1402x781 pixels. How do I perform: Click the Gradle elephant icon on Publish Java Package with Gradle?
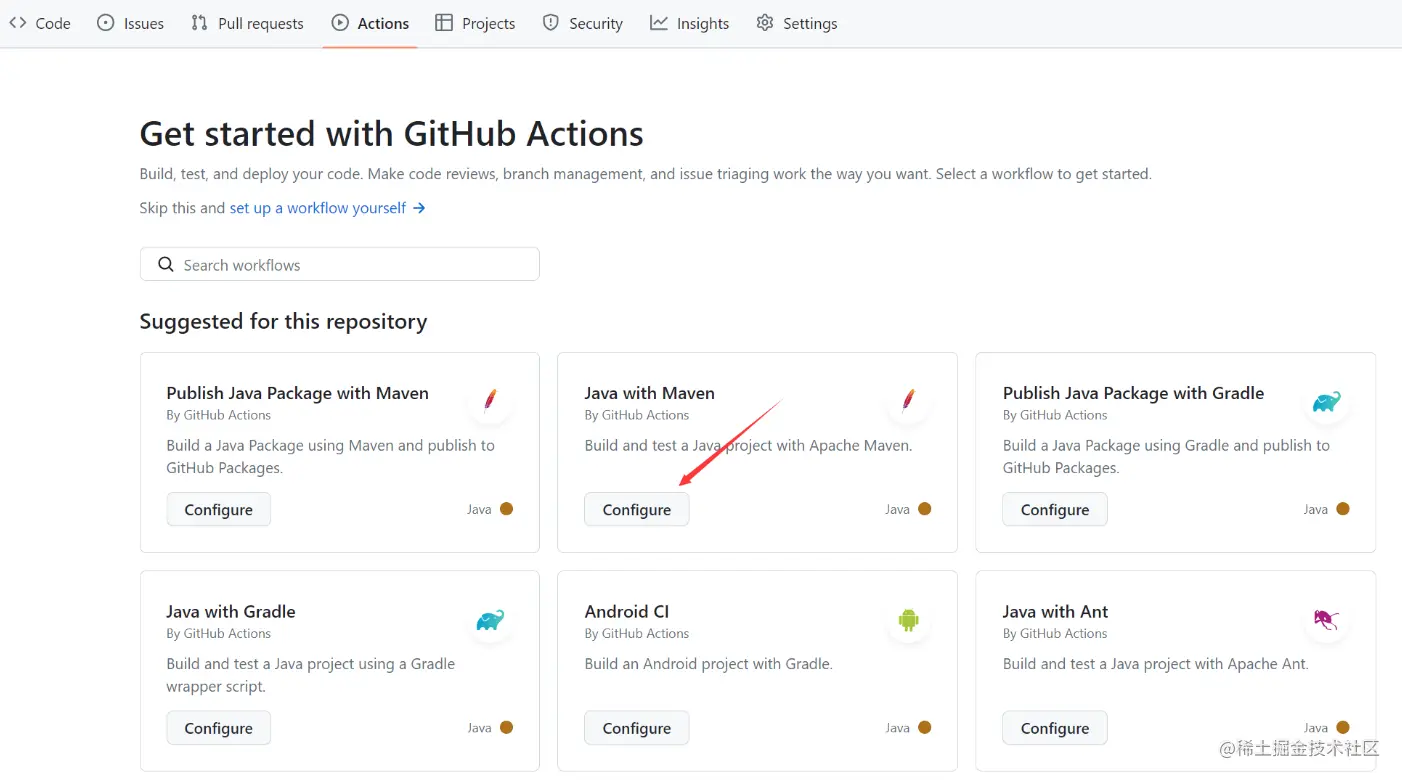click(x=1326, y=402)
